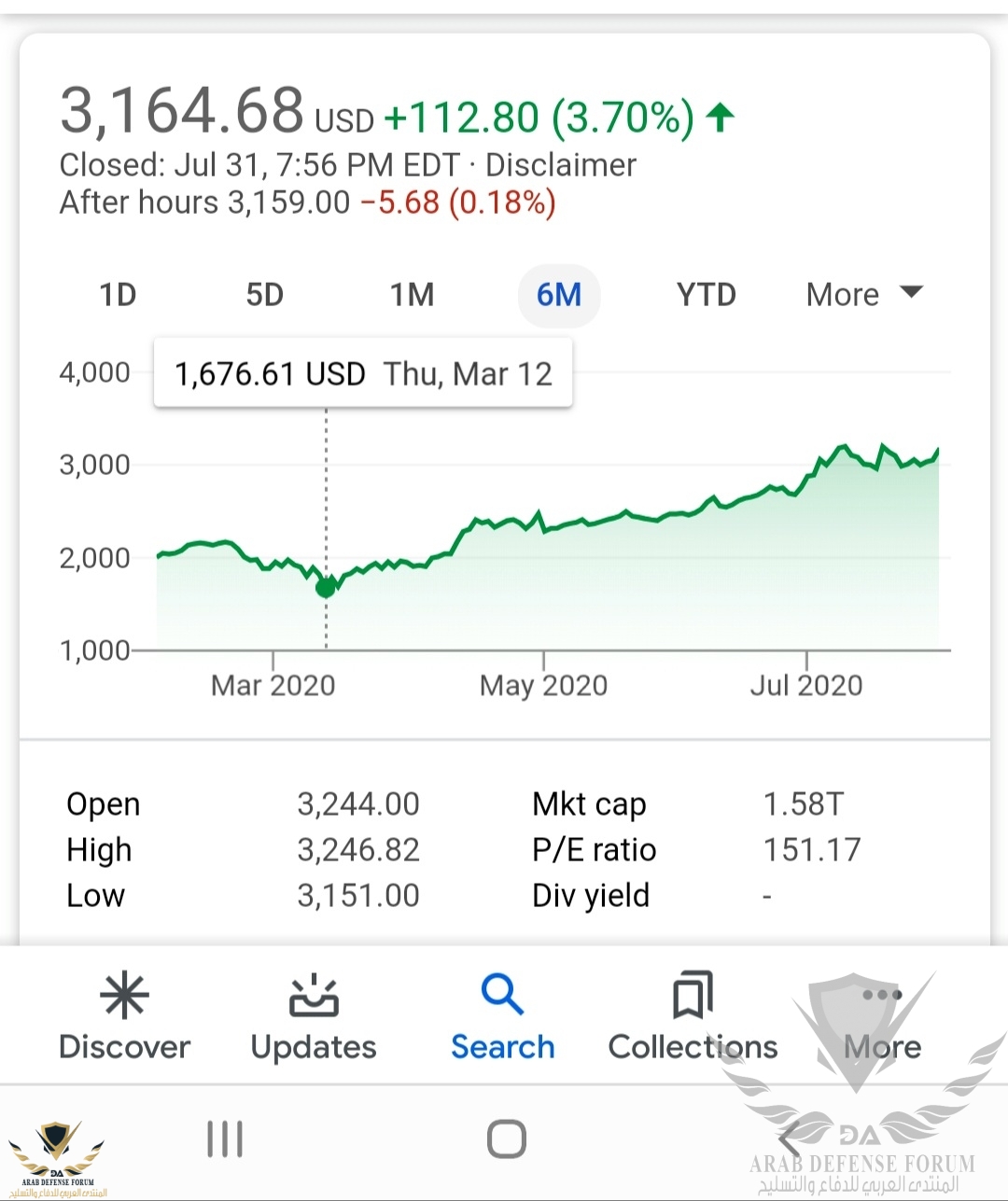Click the May 2020 axis label
The image size is (1008, 1201).
[543, 686]
